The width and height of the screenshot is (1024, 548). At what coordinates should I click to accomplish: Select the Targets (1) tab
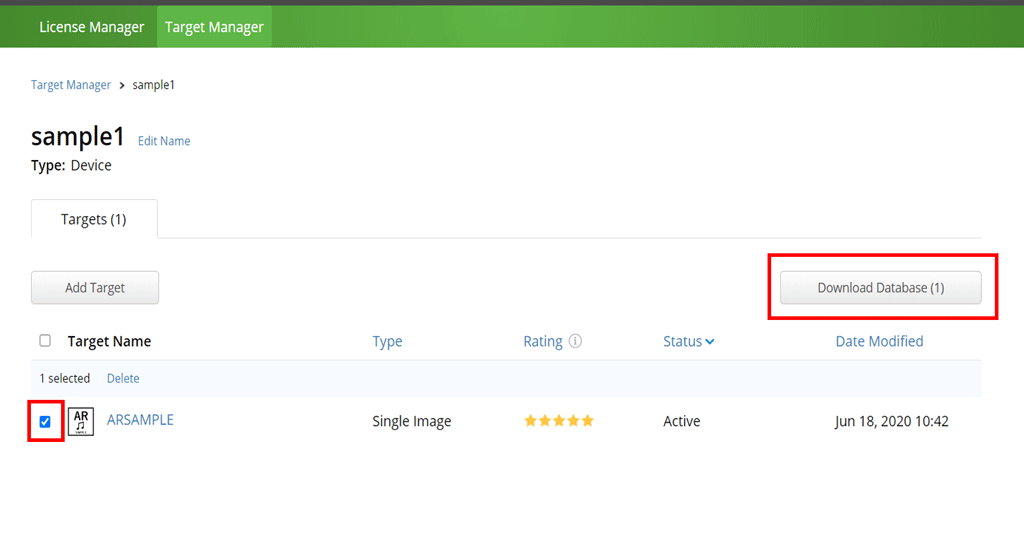click(94, 219)
